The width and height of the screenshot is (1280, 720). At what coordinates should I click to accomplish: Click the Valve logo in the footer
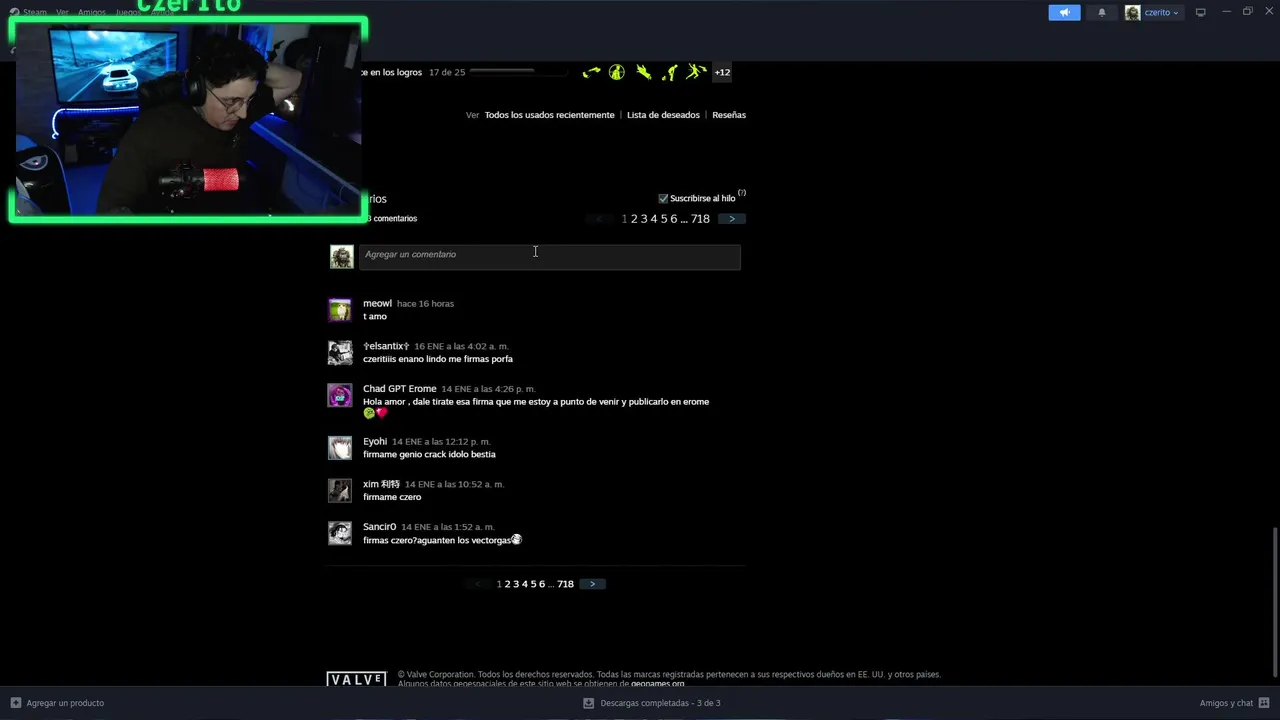(356, 679)
